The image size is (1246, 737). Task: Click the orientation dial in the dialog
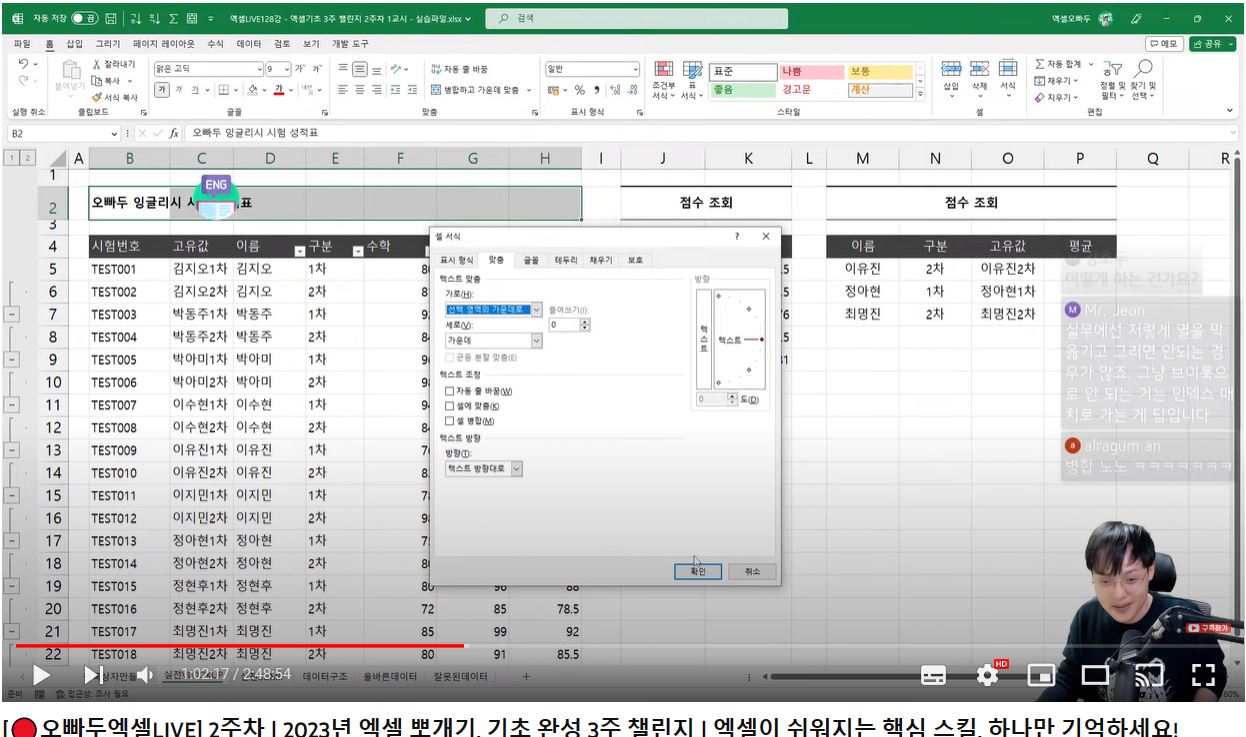pos(741,340)
